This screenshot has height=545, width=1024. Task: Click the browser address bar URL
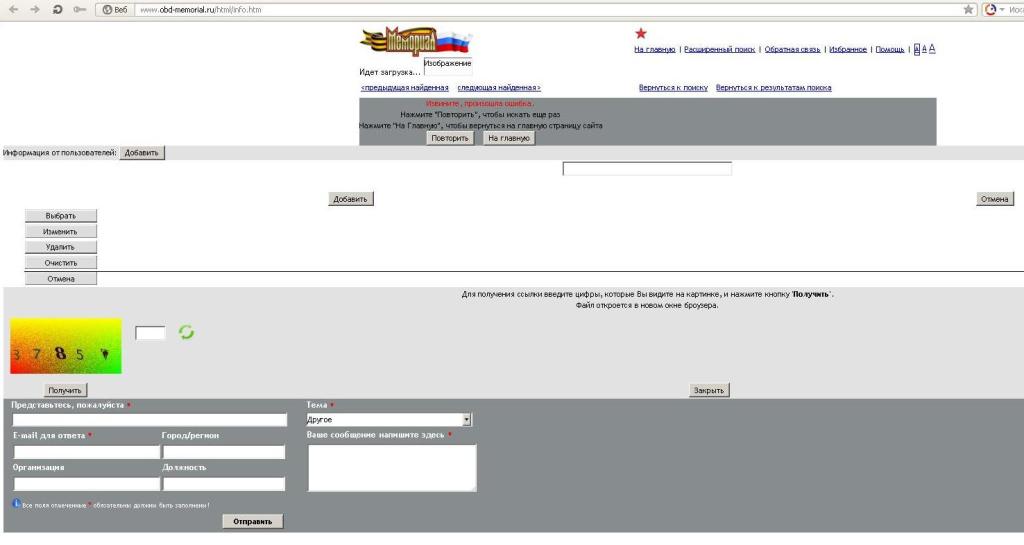click(x=200, y=10)
